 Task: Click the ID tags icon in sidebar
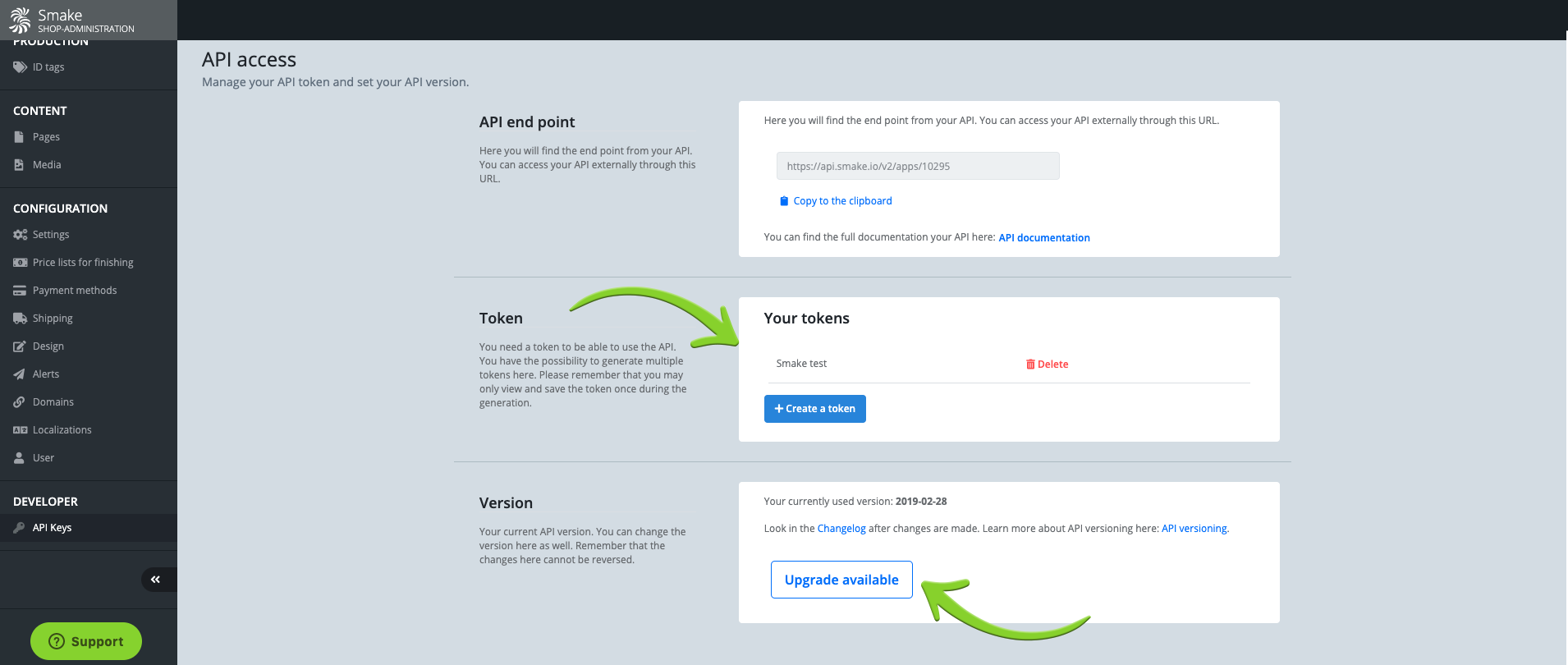coord(20,67)
